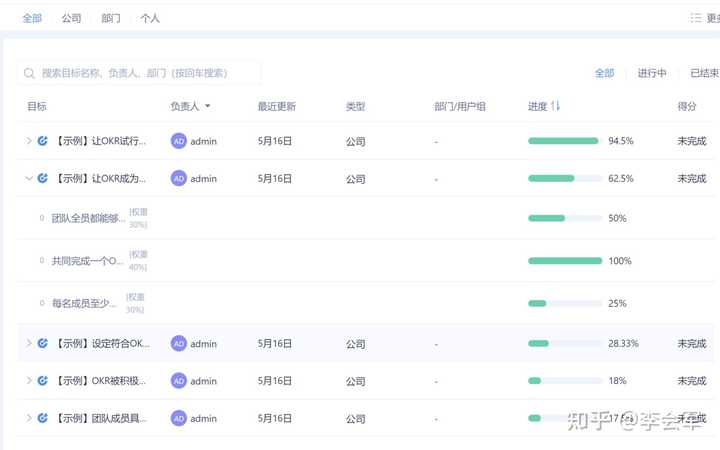Open the 负责人 filter dropdown arrow
Screen dimensions: 720x450
click(208, 106)
